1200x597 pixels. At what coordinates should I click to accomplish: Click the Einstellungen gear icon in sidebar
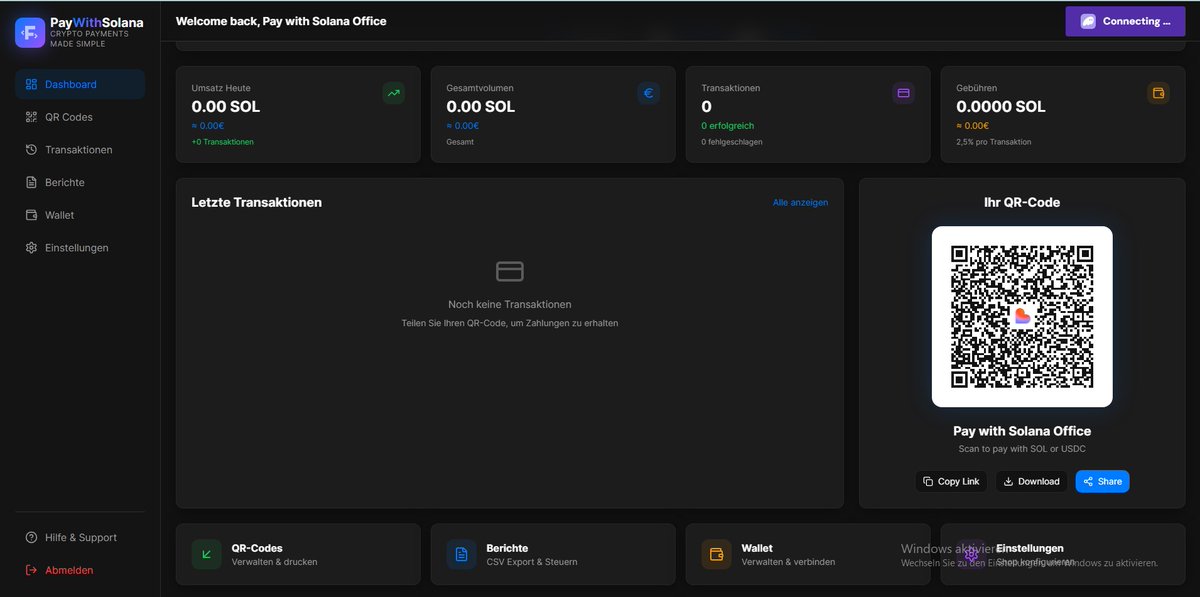[31, 248]
